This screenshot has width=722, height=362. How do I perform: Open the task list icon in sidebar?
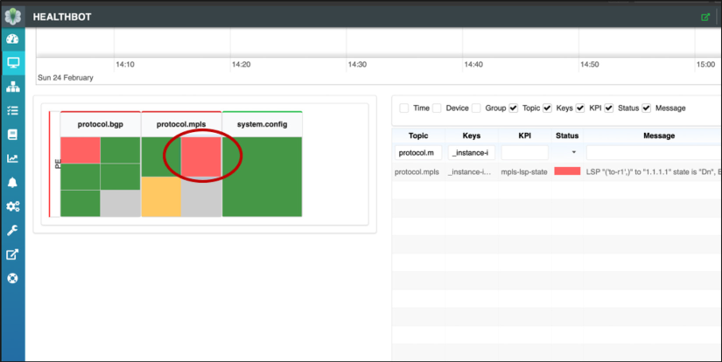(12, 111)
